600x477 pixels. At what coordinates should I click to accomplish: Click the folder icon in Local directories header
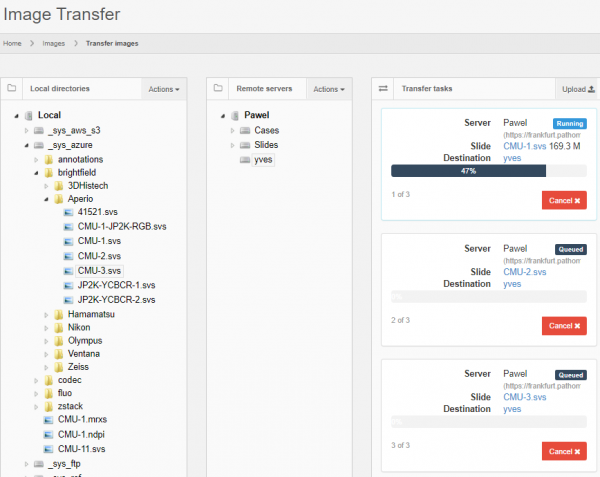tap(11, 89)
